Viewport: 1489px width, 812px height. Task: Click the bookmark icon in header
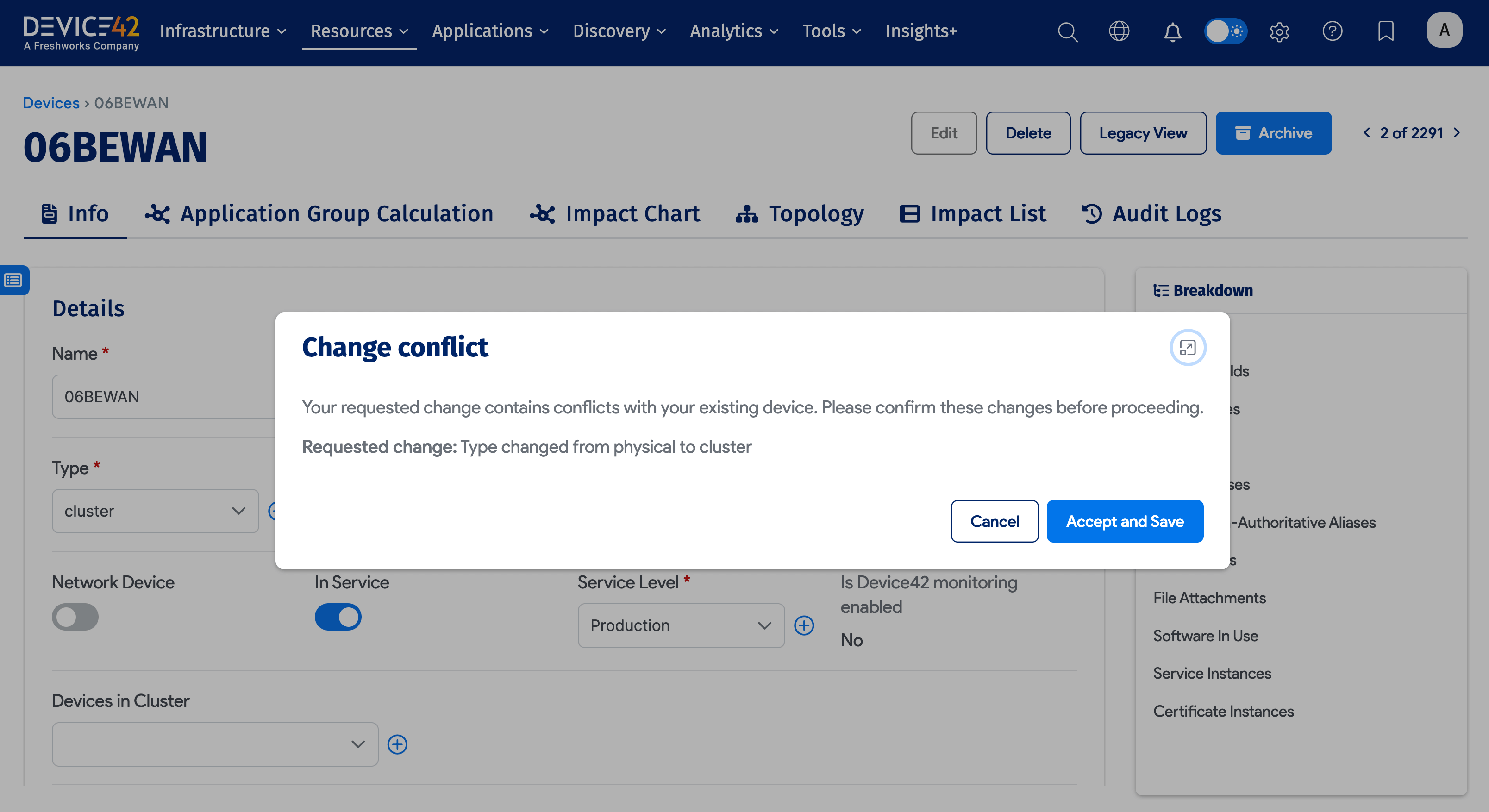pyautogui.click(x=1386, y=31)
